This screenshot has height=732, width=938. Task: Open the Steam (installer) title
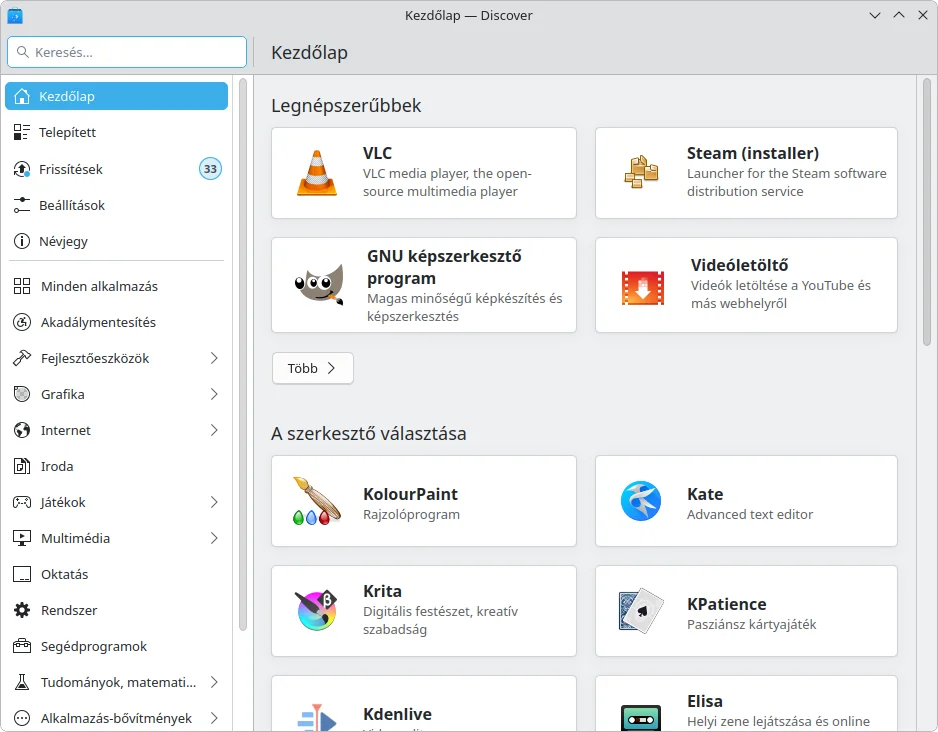click(753, 153)
